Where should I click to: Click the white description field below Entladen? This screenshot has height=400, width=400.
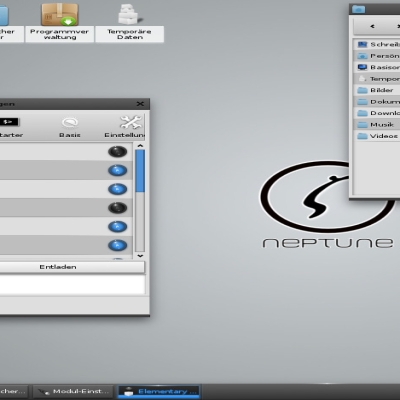(72, 284)
